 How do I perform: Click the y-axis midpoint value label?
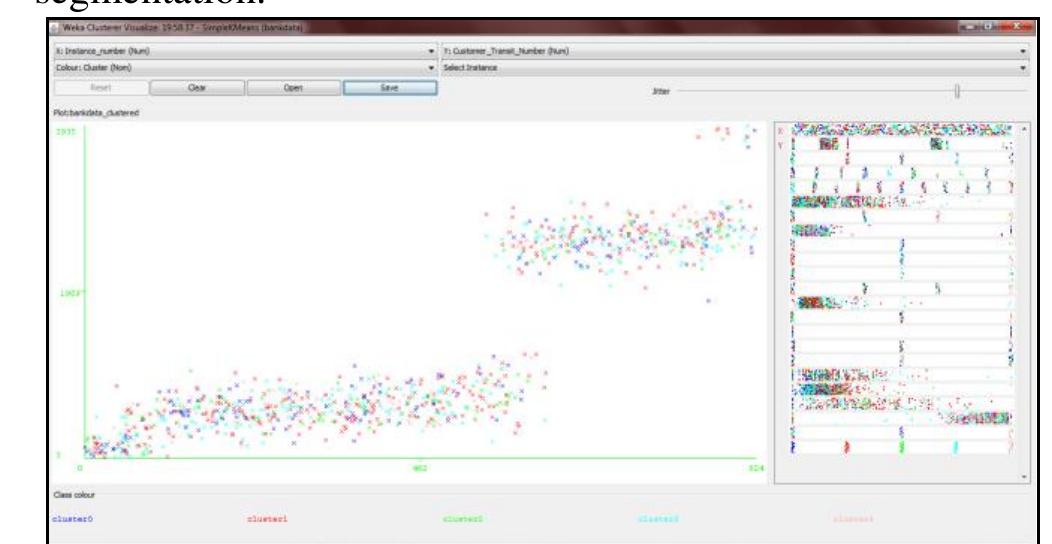tap(72, 293)
